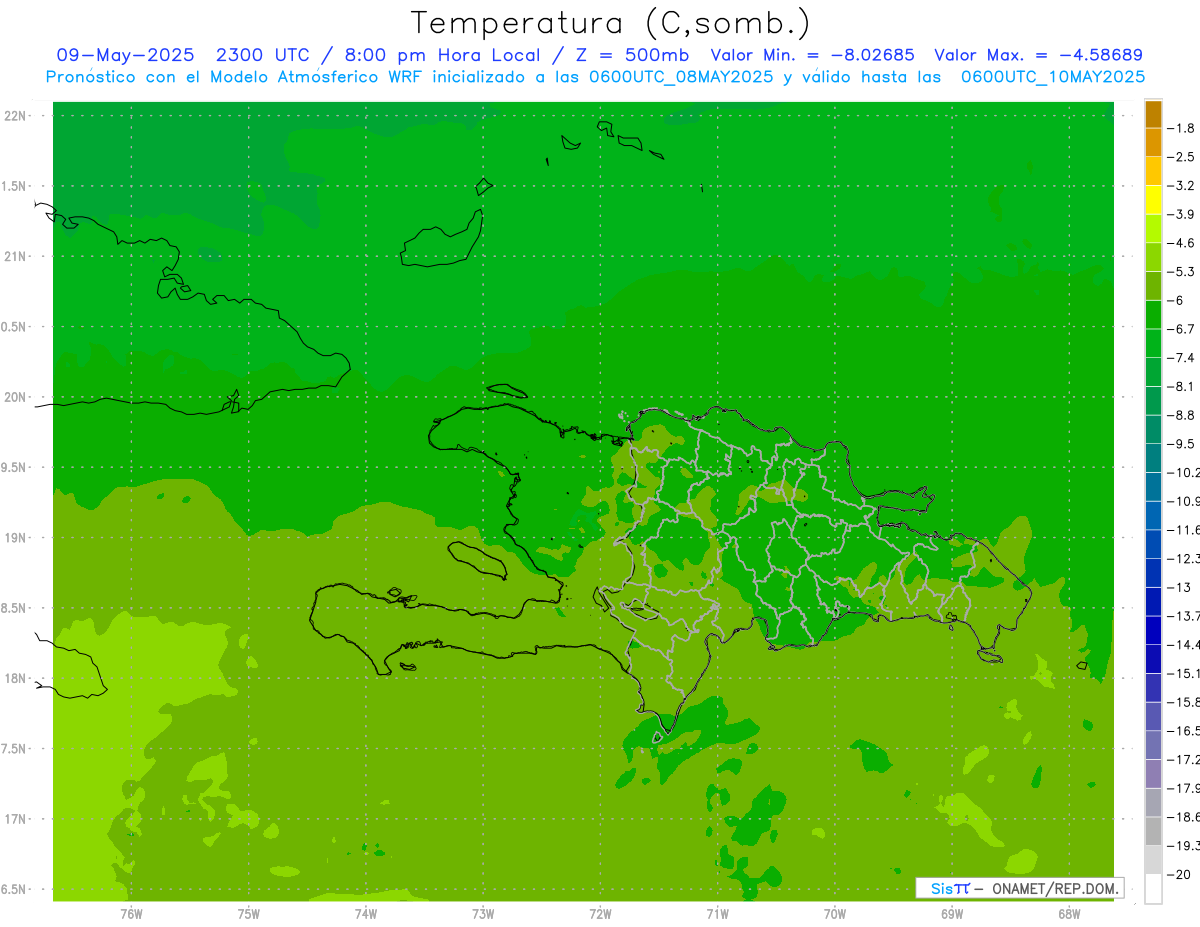Click the -9.5 colorbar value

point(1181,444)
